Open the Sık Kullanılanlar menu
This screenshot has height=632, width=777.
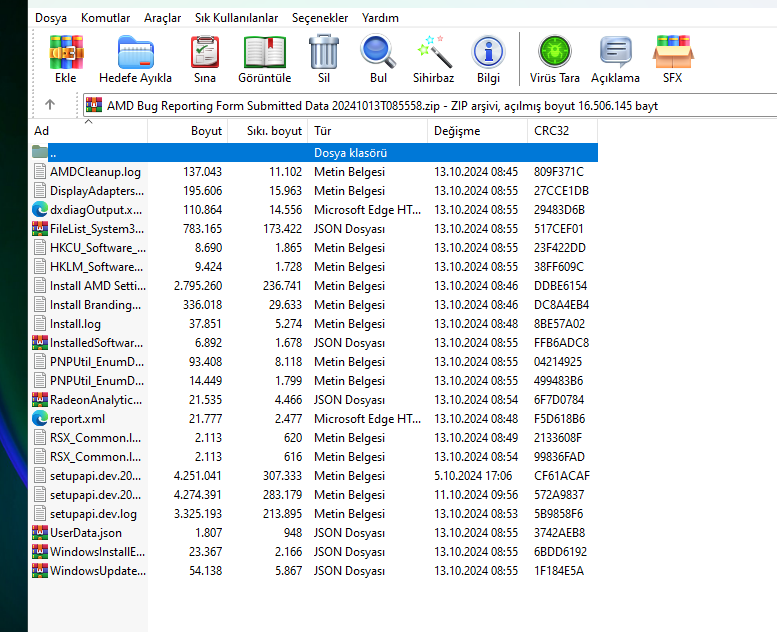(x=236, y=18)
